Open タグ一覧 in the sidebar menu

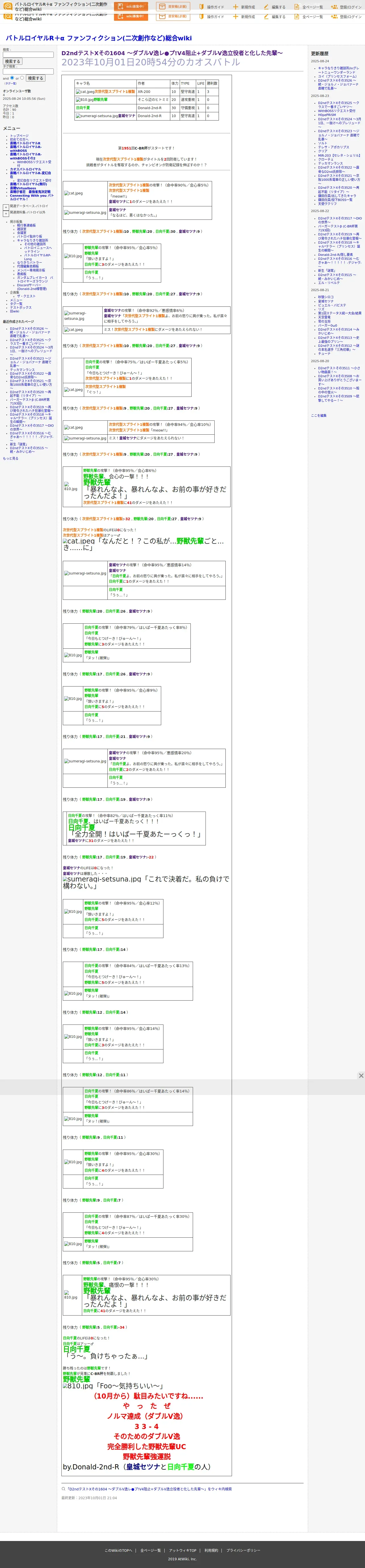click(16, 304)
